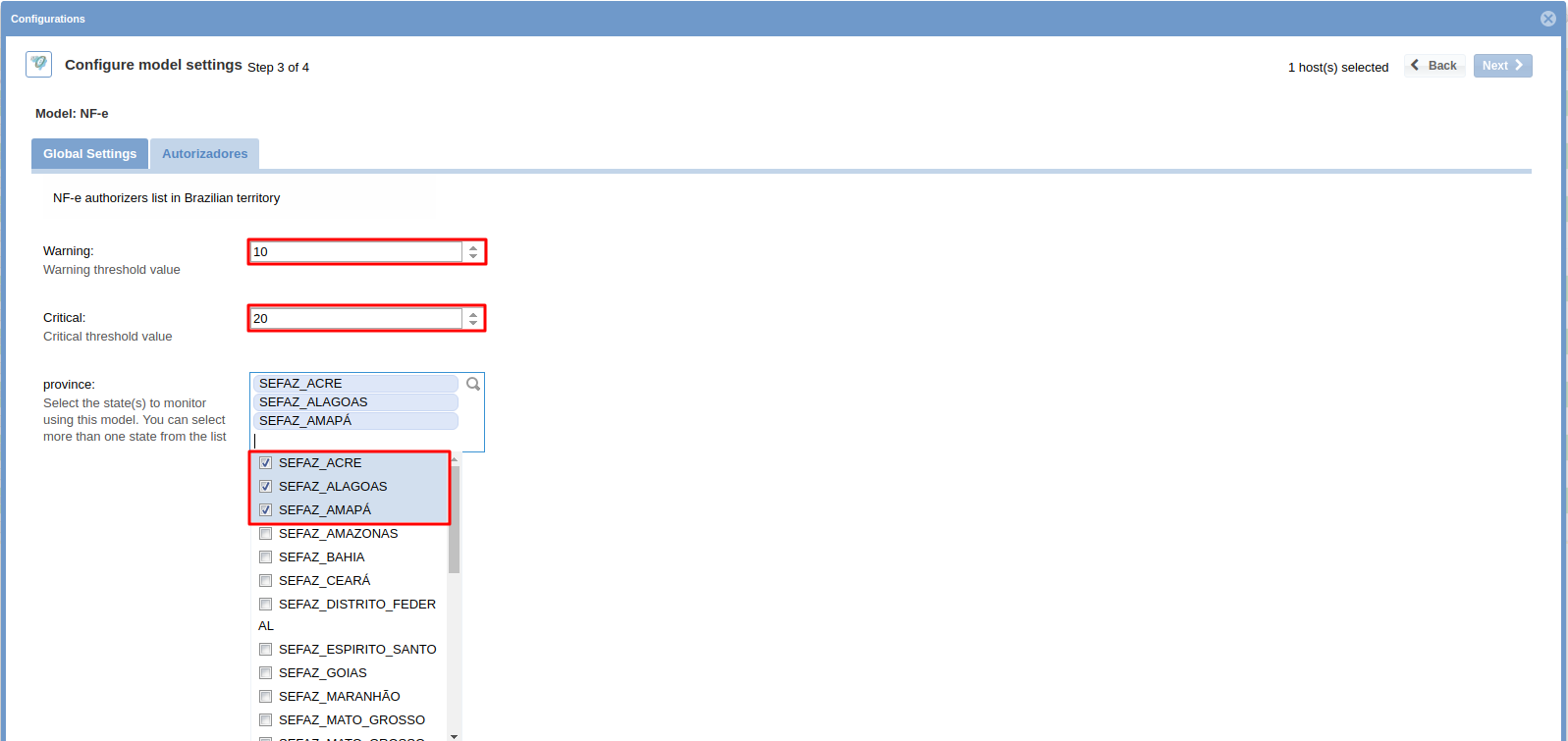Proceed with the Next button
1568x741 pixels.
pyautogui.click(x=1502, y=66)
